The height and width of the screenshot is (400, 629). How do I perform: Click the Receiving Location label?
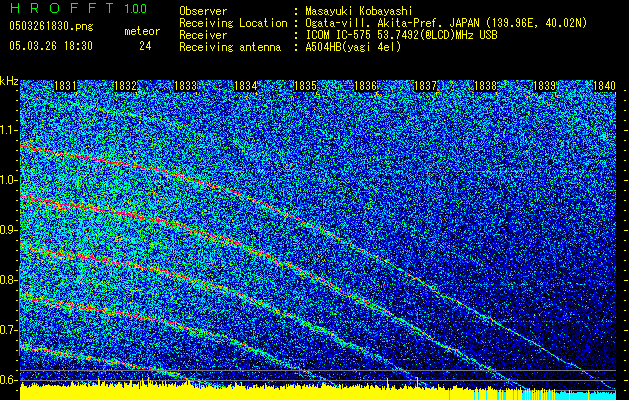click(x=233, y=23)
